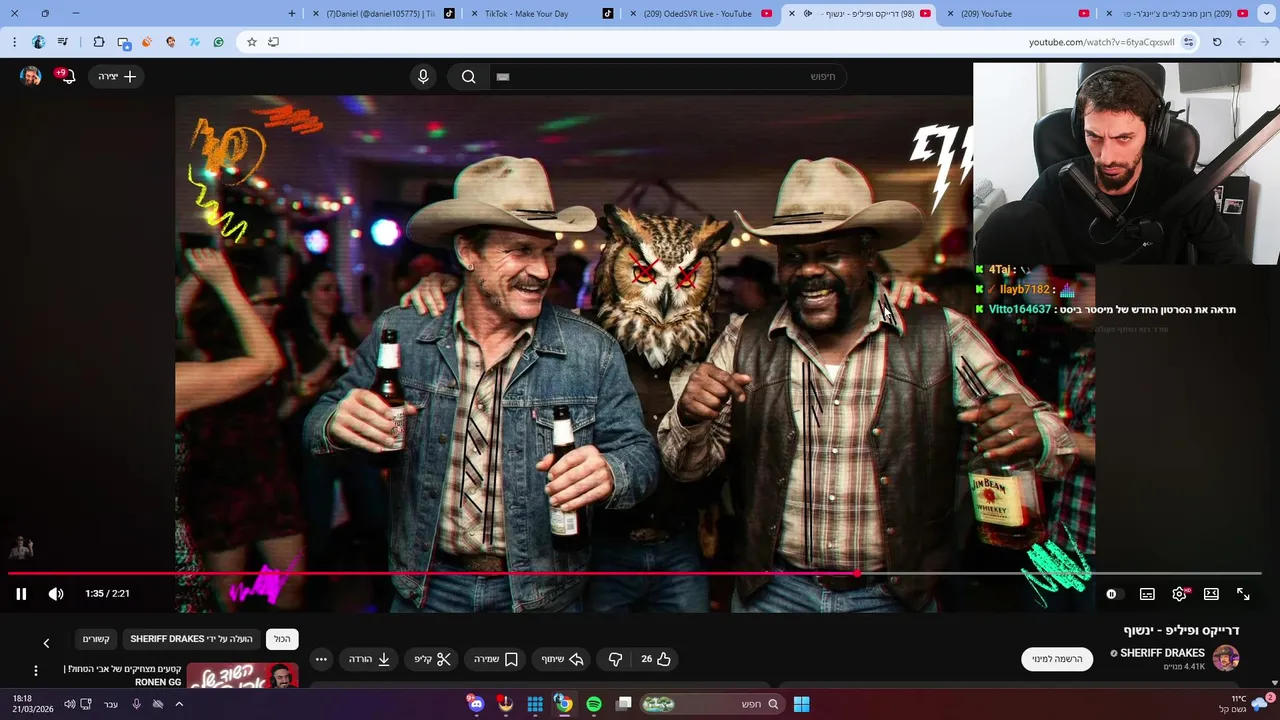Open the SHERIFF DRAKES channel name link
This screenshot has height=720, width=1280.
point(1162,653)
